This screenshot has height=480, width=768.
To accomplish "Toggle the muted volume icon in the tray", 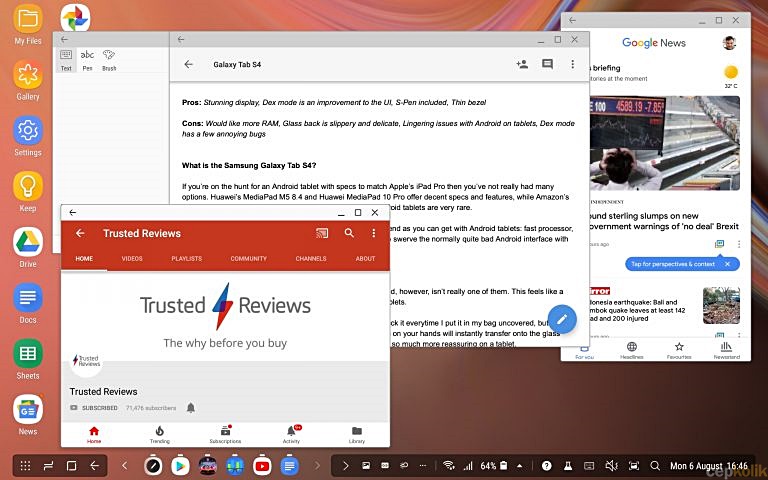I will point(611,466).
